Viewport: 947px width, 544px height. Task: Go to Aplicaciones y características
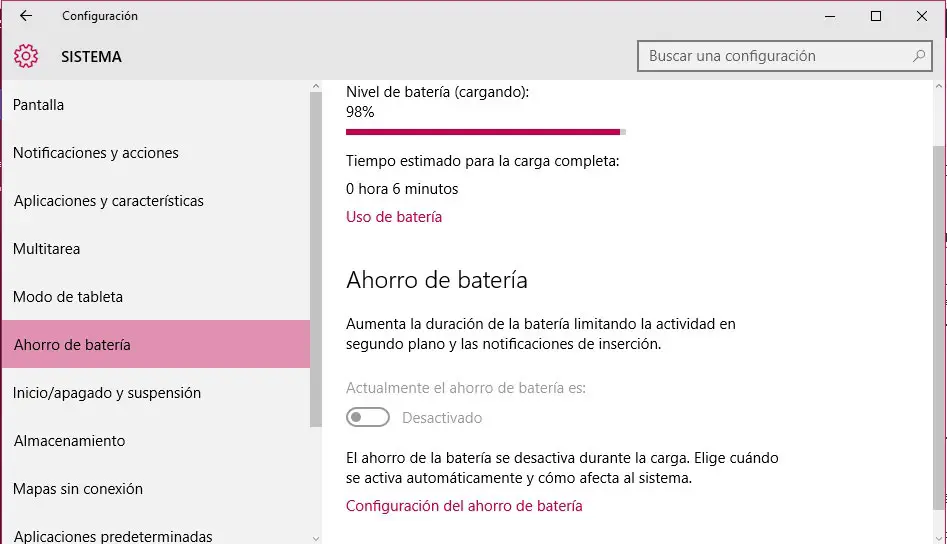[x=109, y=201]
